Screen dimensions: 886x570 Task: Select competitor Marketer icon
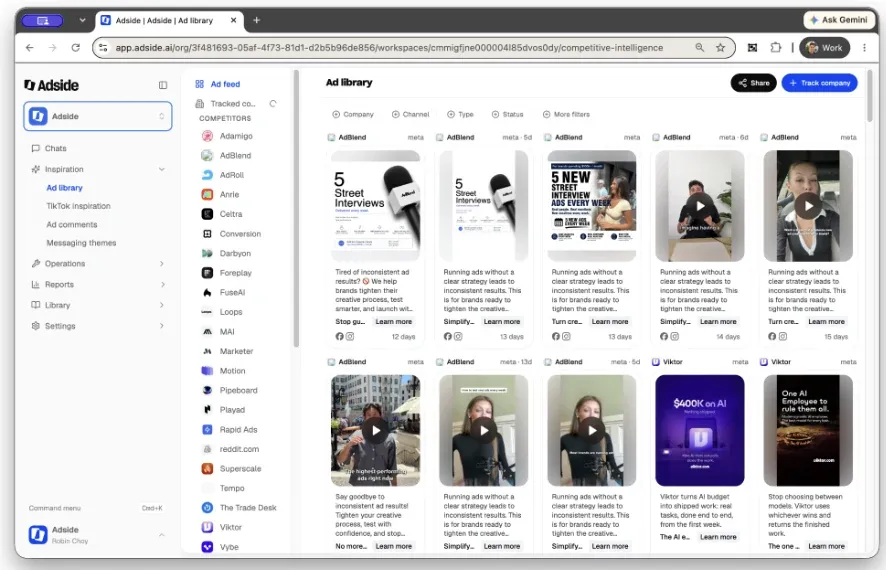coord(207,351)
